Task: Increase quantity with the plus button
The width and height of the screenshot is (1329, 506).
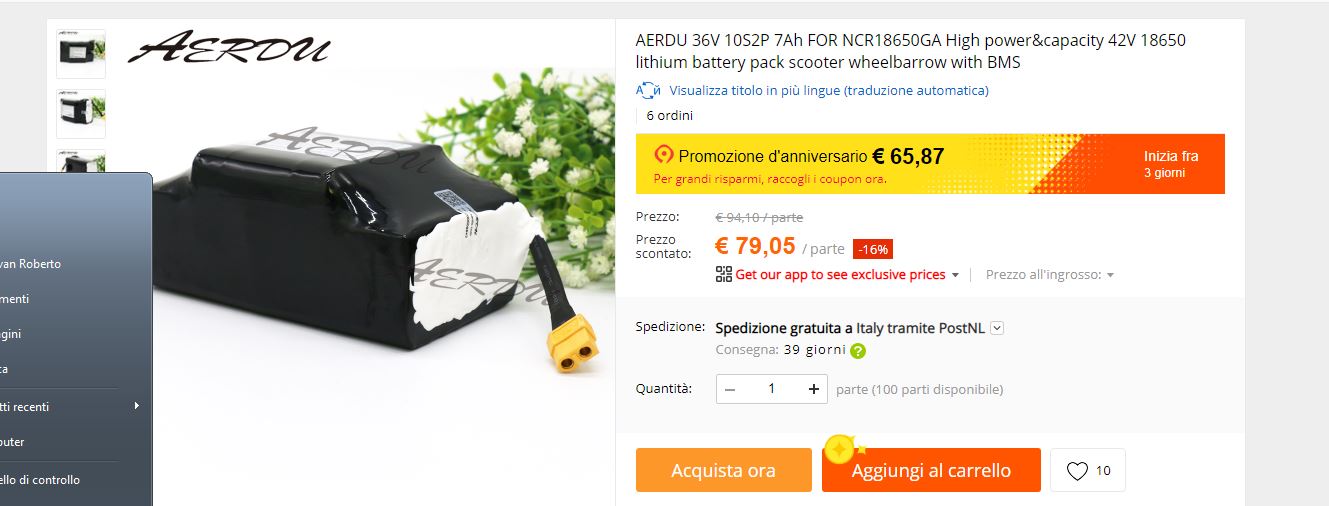Action: coord(814,389)
